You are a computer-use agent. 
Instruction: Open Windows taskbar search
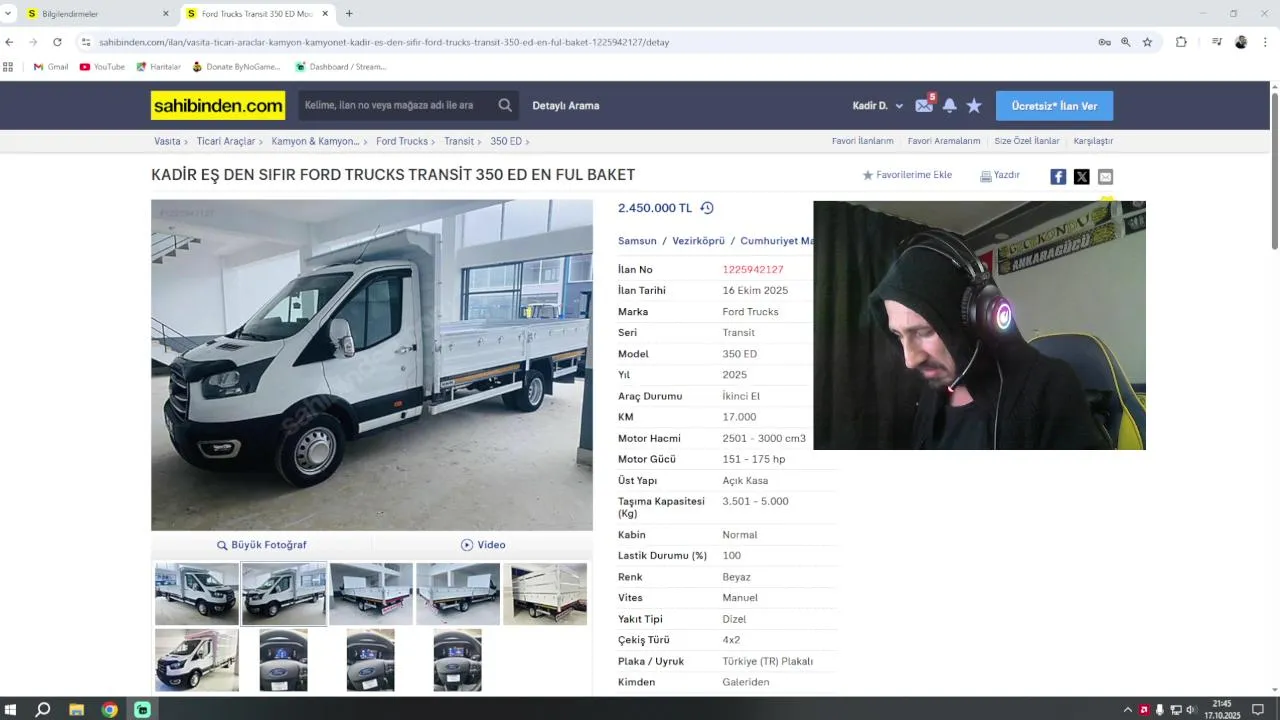click(43, 709)
